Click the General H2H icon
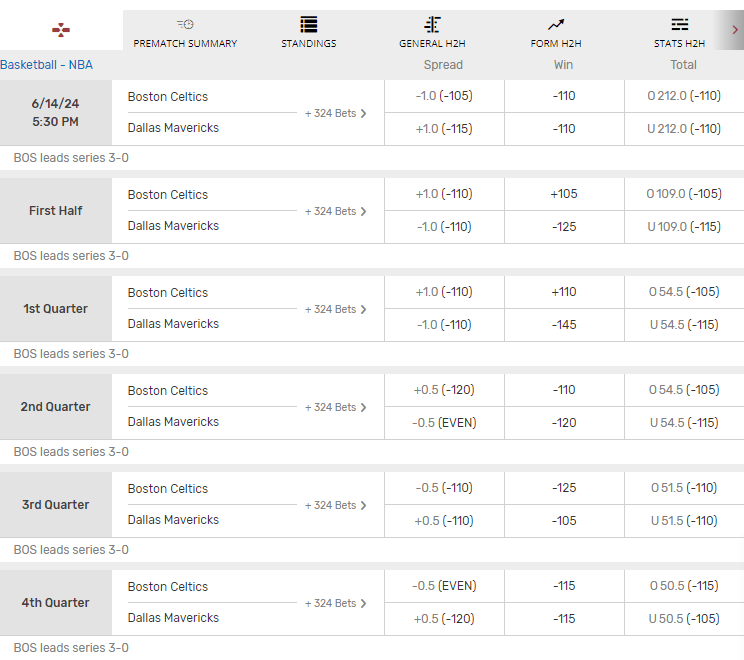Image resolution: width=744 pixels, height=660 pixels. 432,24
